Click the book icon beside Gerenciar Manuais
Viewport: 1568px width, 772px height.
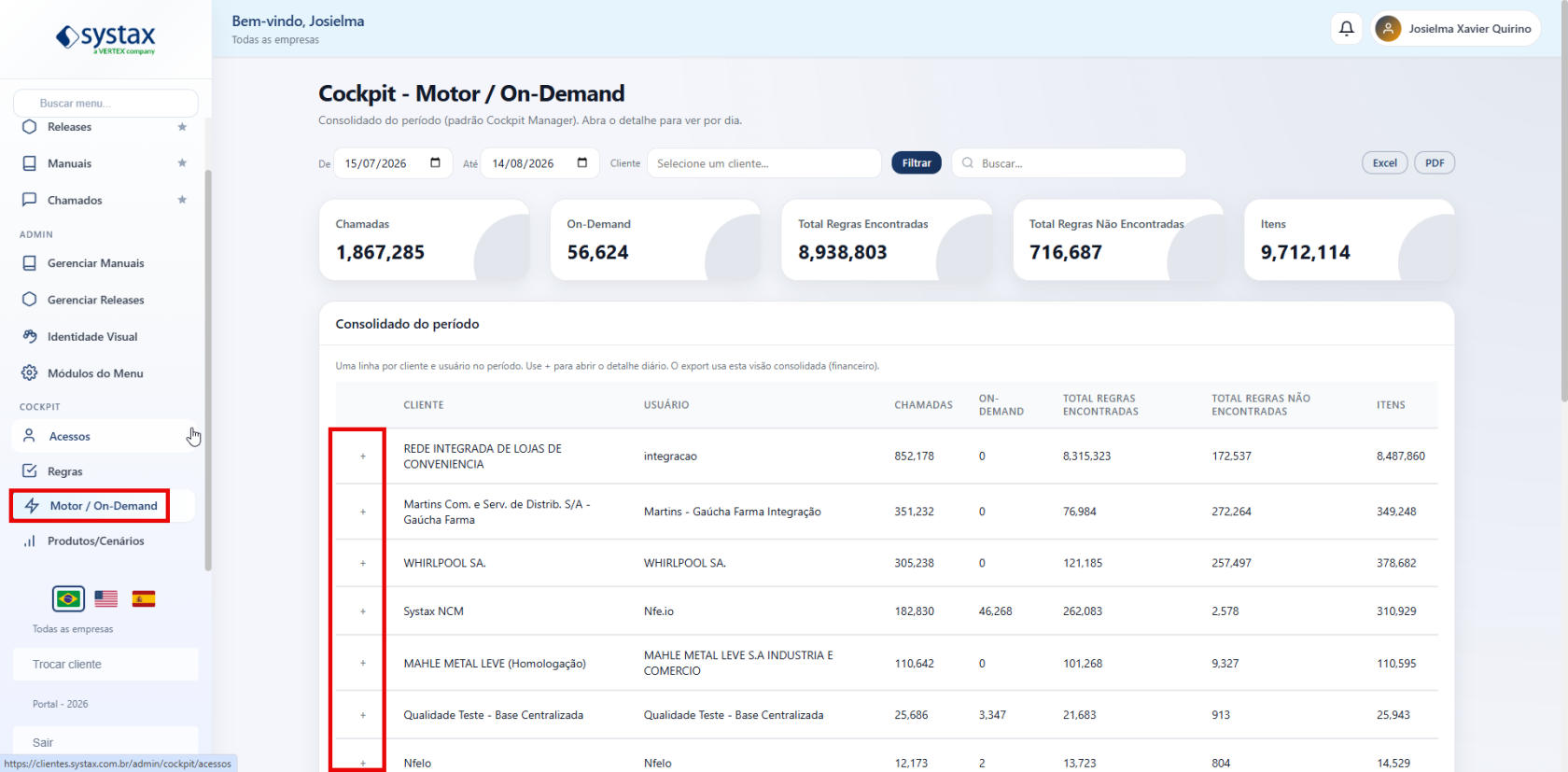pos(30,263)
